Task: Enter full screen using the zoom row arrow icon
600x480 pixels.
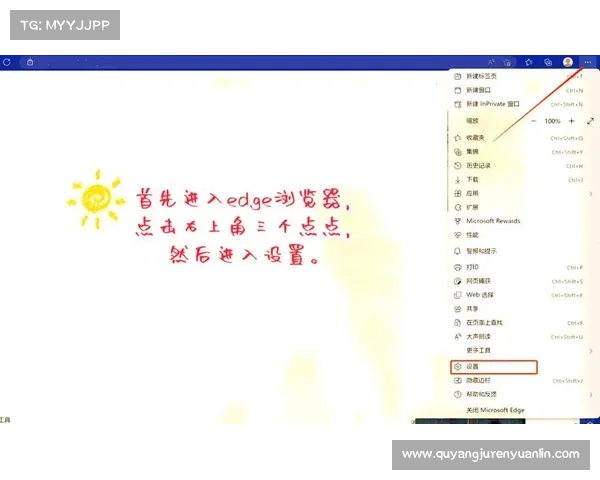Action: (590, 121)
